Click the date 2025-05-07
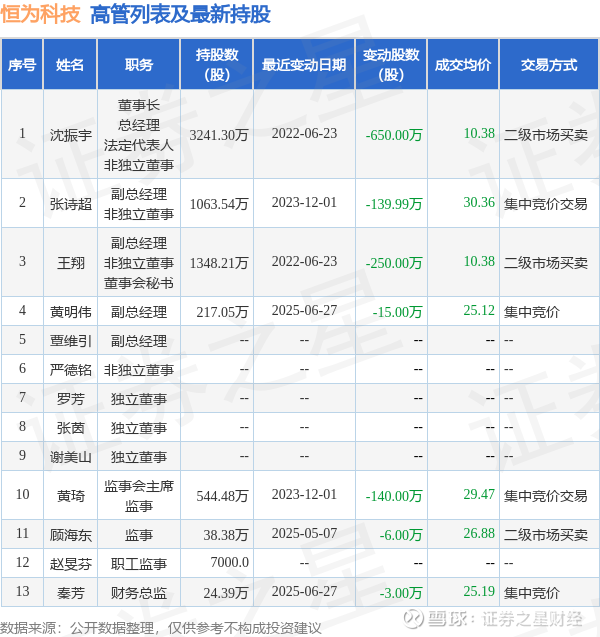 (x=304, y=533)
